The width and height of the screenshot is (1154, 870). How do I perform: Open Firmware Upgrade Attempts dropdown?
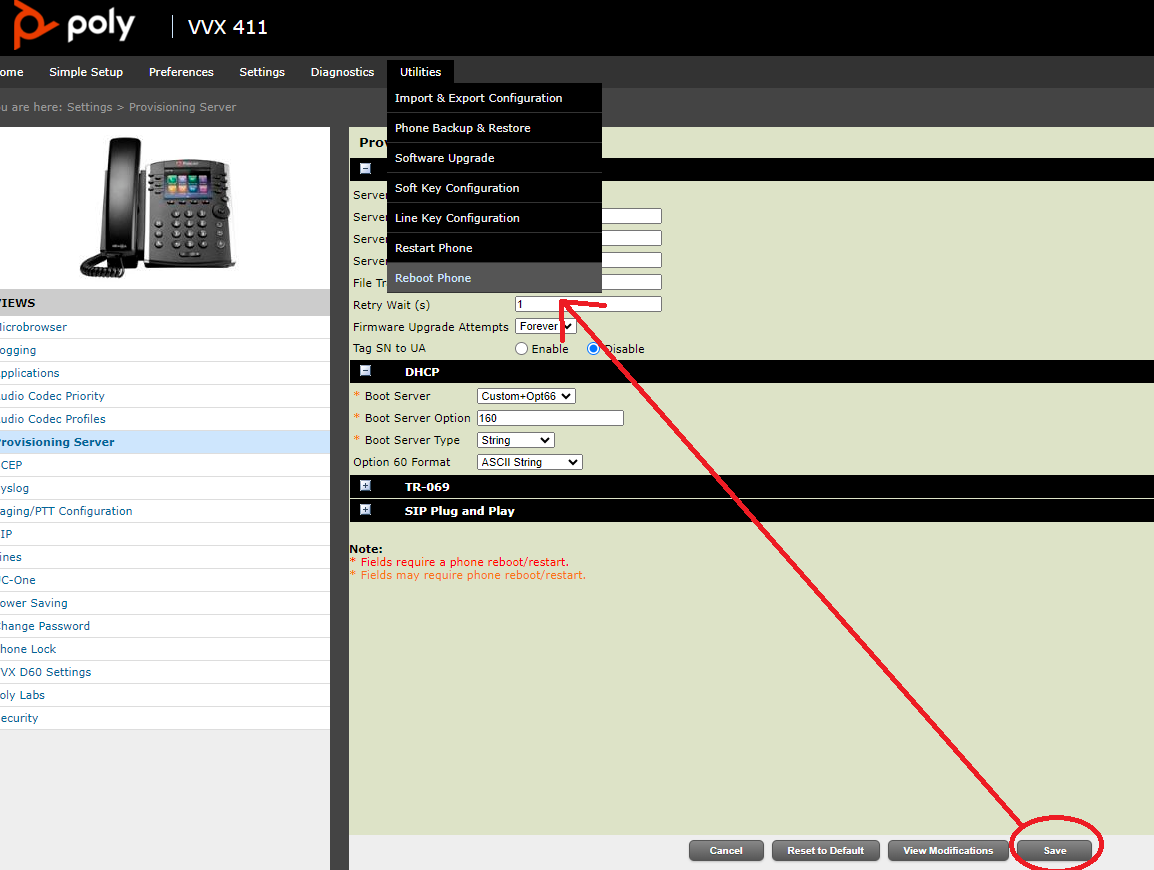(x=545, y=326)
